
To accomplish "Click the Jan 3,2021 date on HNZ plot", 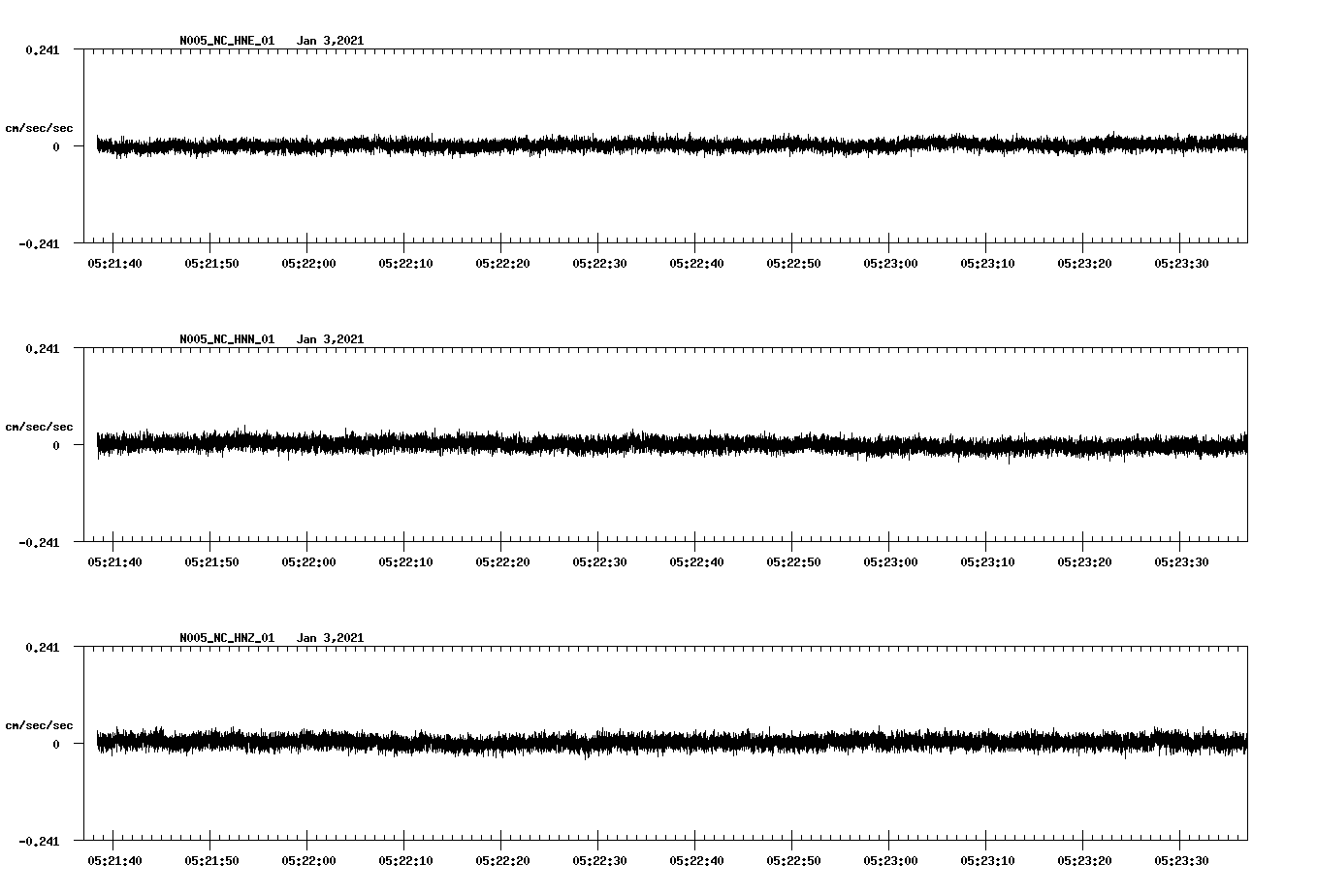I will pyautogui.click(x=332, y=637).
